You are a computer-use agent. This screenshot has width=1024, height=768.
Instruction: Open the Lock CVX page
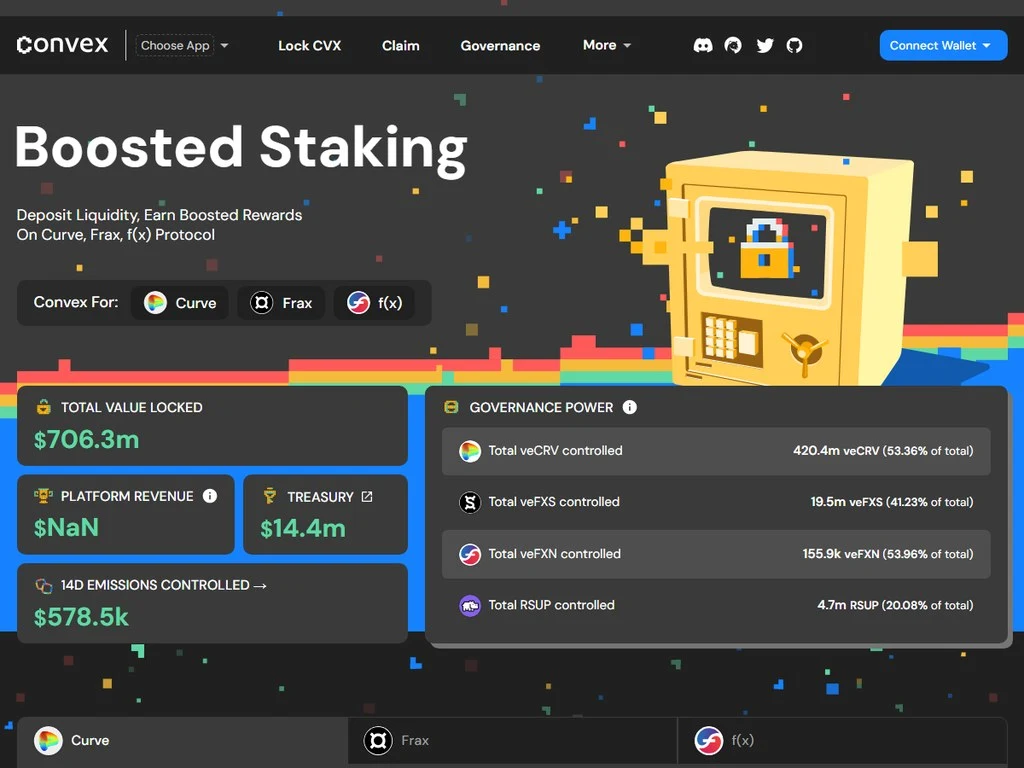(x=310, y=46)
